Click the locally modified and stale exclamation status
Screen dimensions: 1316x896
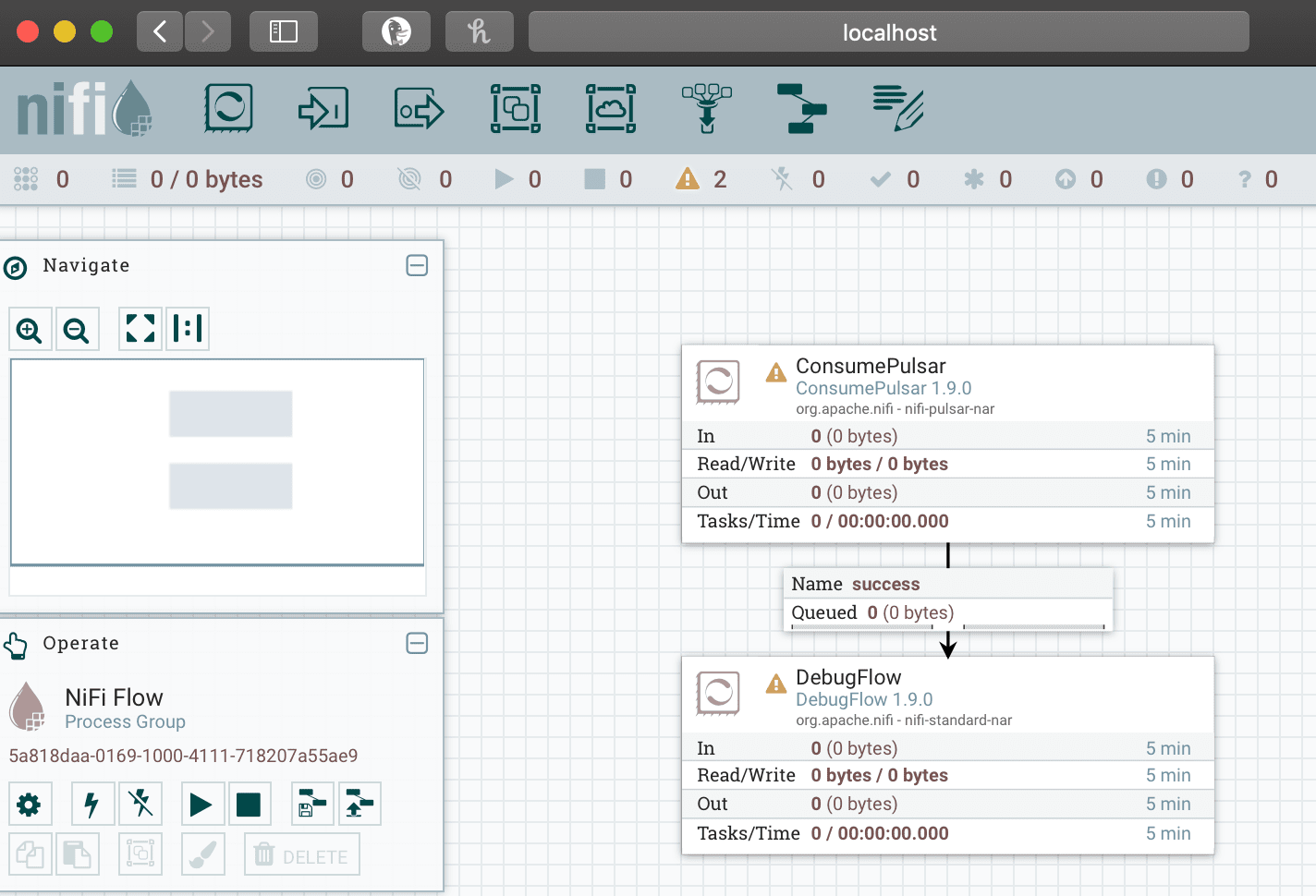click(1170, 179)
